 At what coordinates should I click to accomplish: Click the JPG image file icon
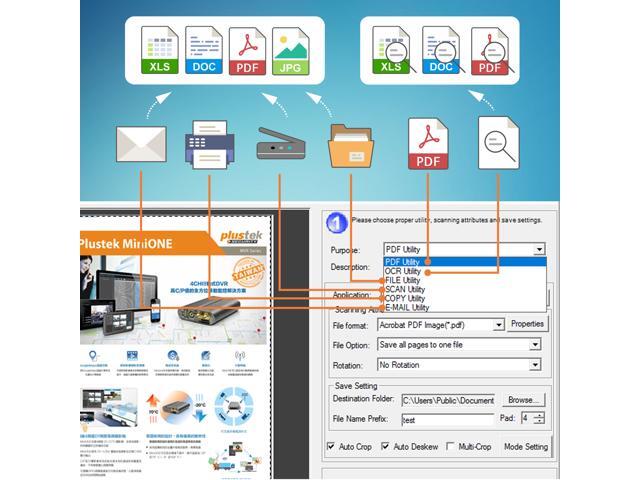click(292, 52)
